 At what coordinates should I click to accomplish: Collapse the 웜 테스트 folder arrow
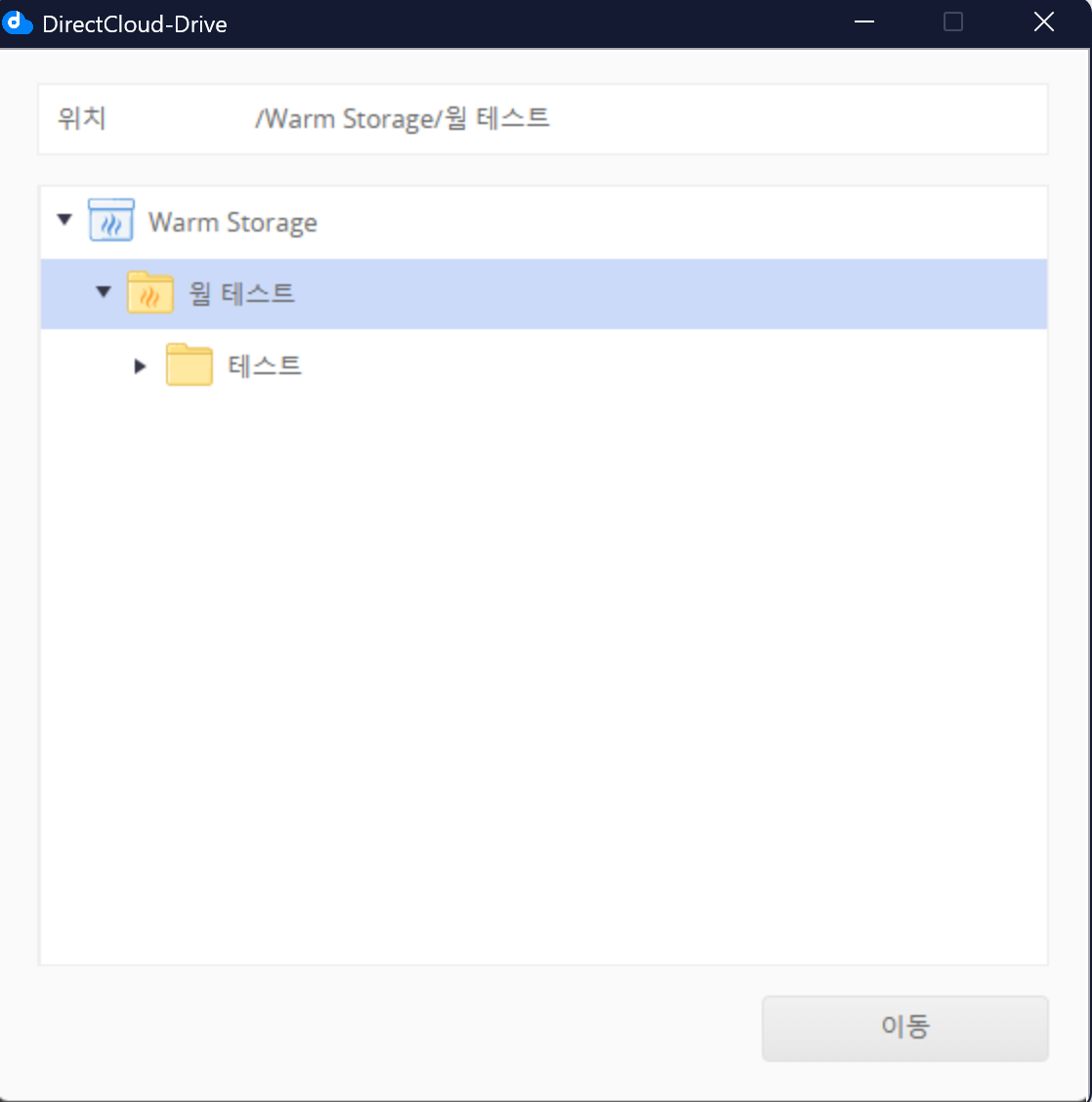click(x=104, y=292)
